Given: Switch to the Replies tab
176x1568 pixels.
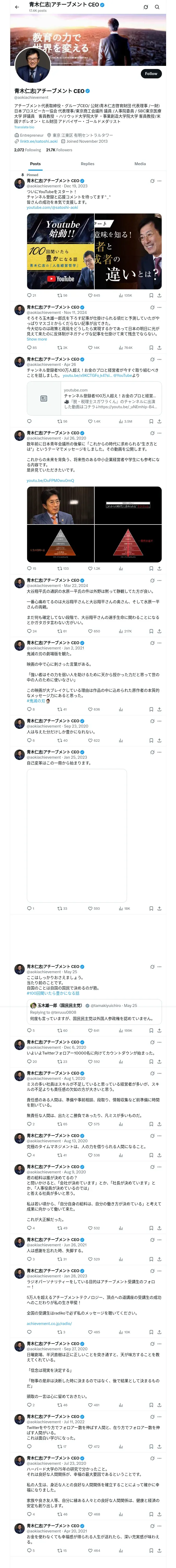Looking at the screenshot, I should 87,164.
